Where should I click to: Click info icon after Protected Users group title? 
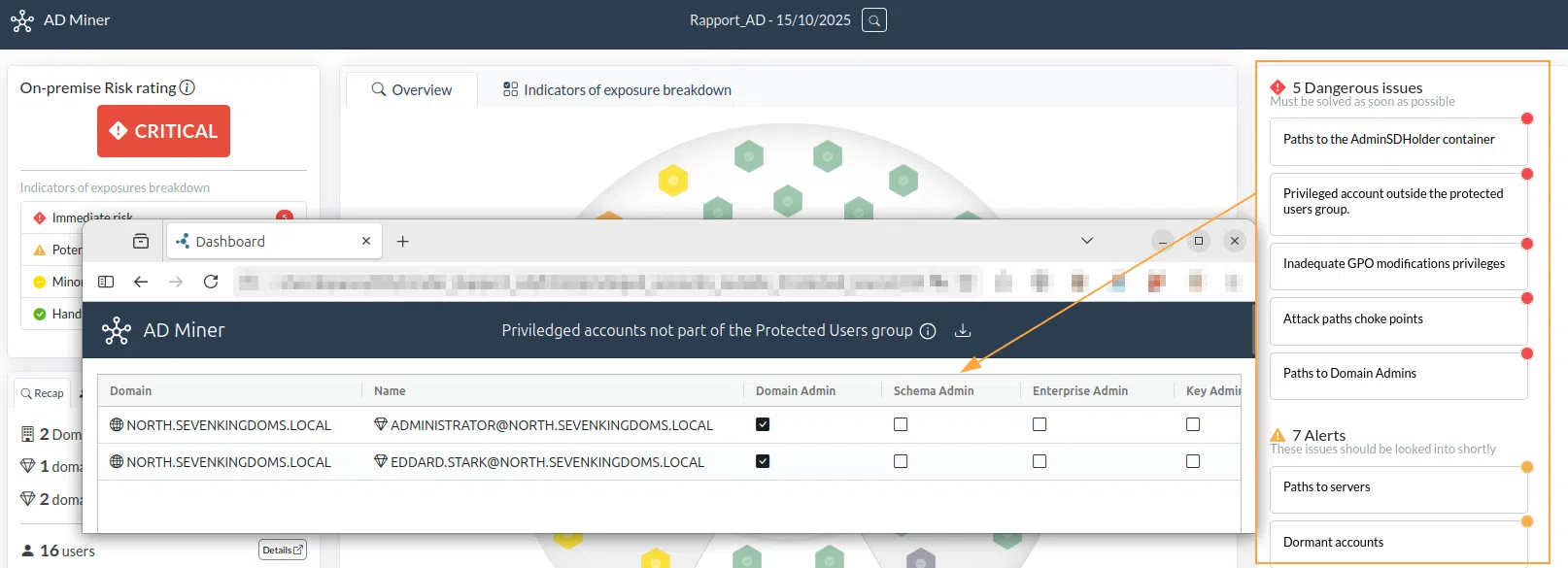click(928, 331)
